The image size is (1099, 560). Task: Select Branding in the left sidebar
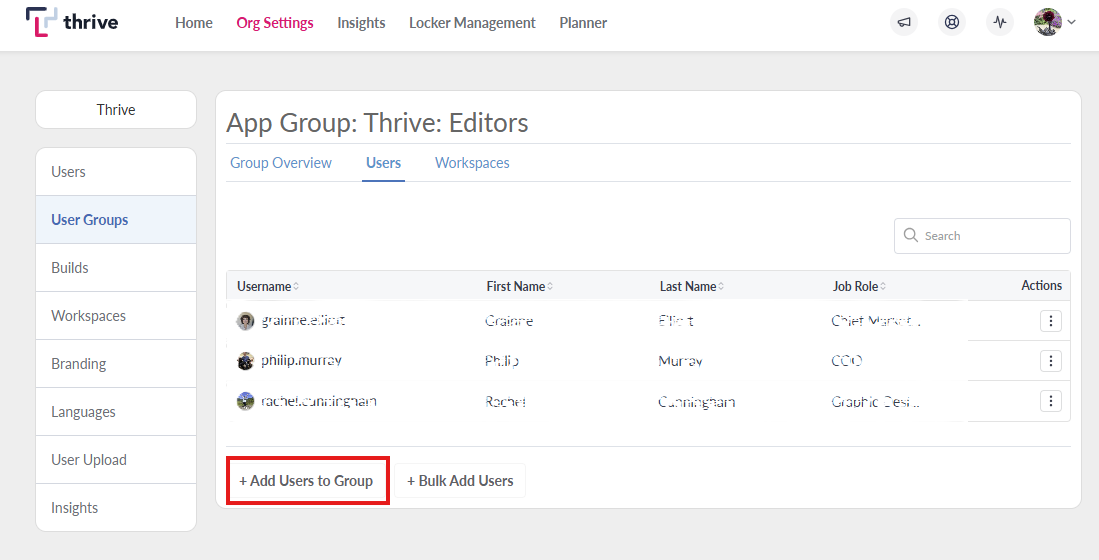tap(79, 364)
